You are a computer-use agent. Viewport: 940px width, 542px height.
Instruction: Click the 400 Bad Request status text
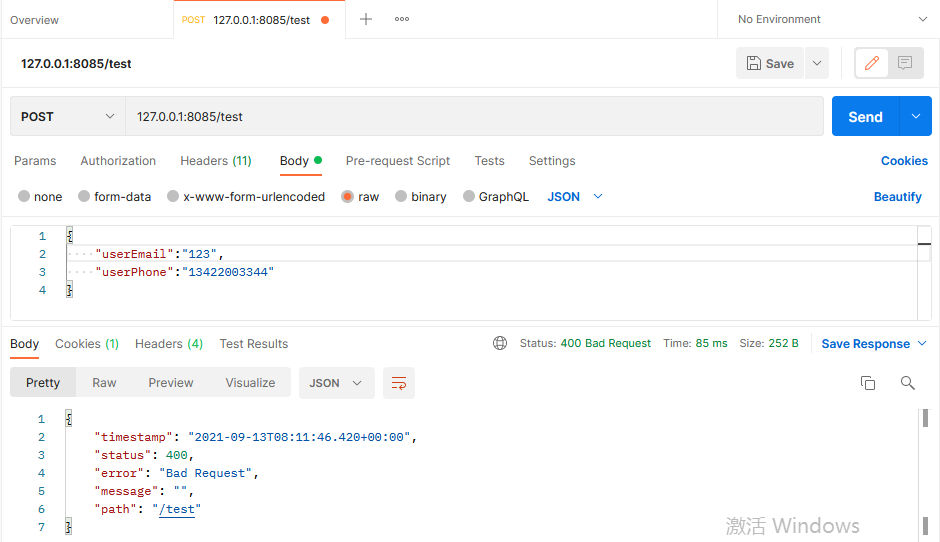point(605,343)
